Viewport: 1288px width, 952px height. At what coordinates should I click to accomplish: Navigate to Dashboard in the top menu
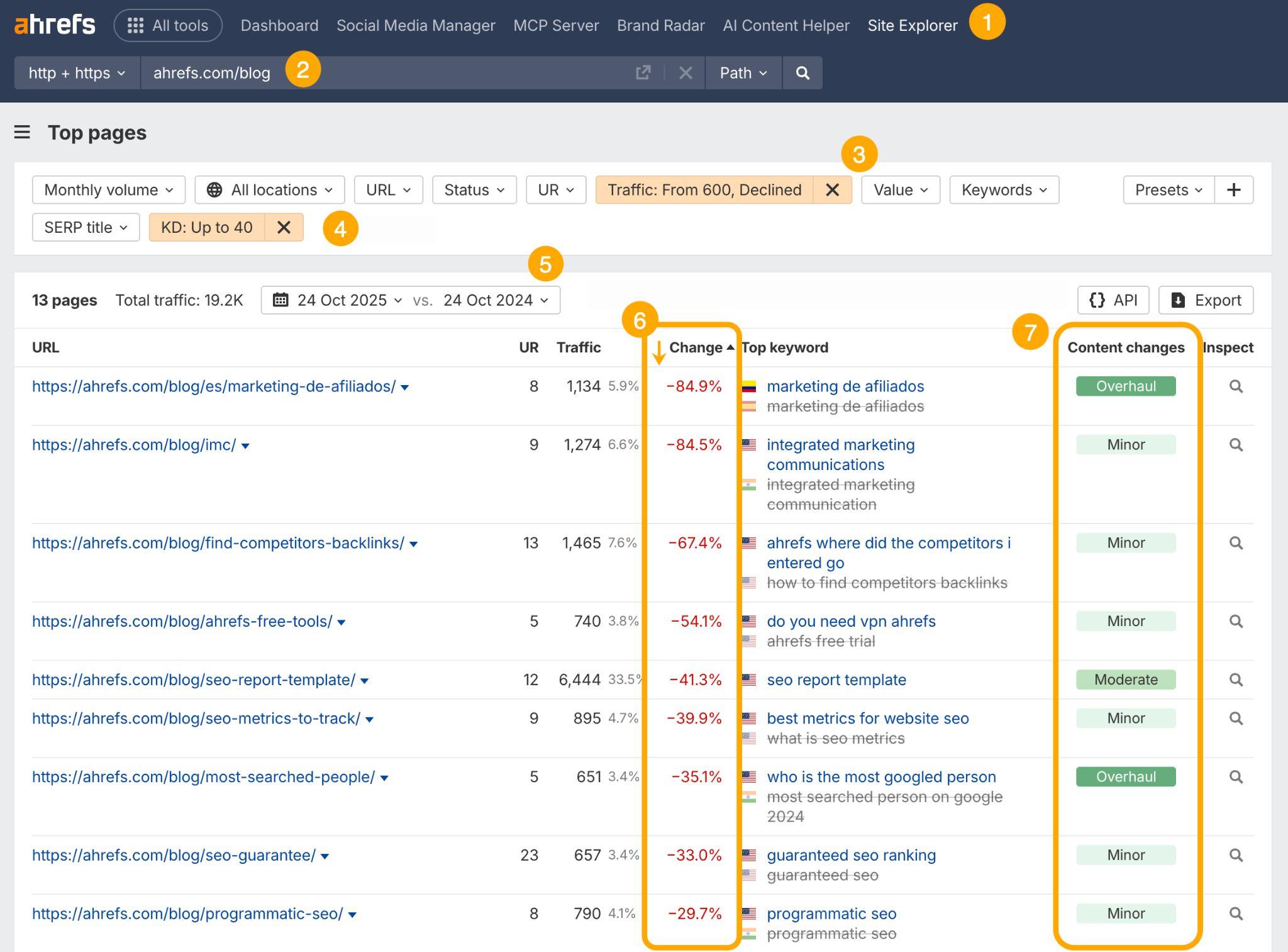point(279,25)
